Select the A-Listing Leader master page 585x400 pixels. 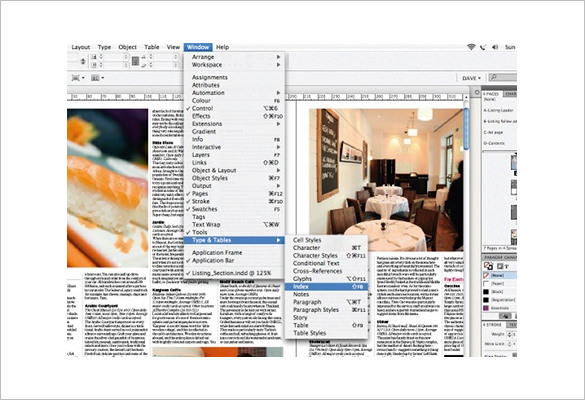coord(499,110)
